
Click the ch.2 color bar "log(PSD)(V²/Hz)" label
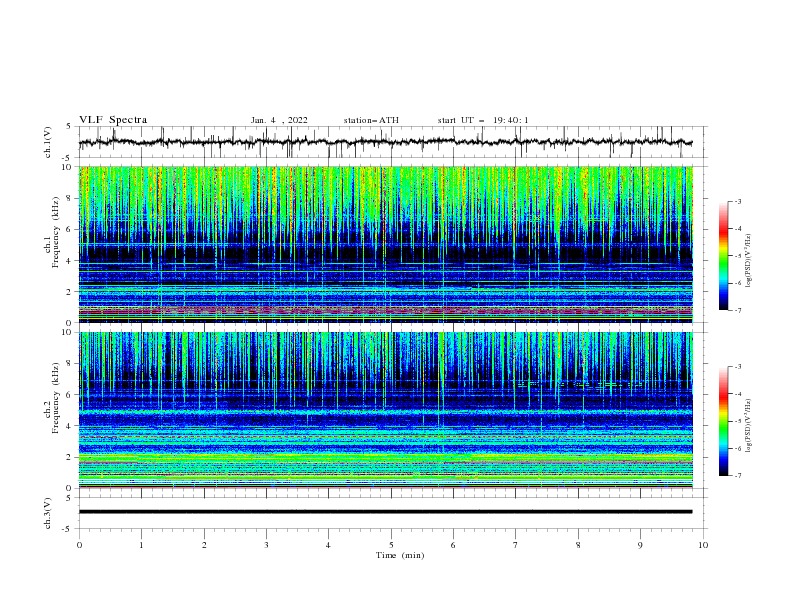[749, 425]
